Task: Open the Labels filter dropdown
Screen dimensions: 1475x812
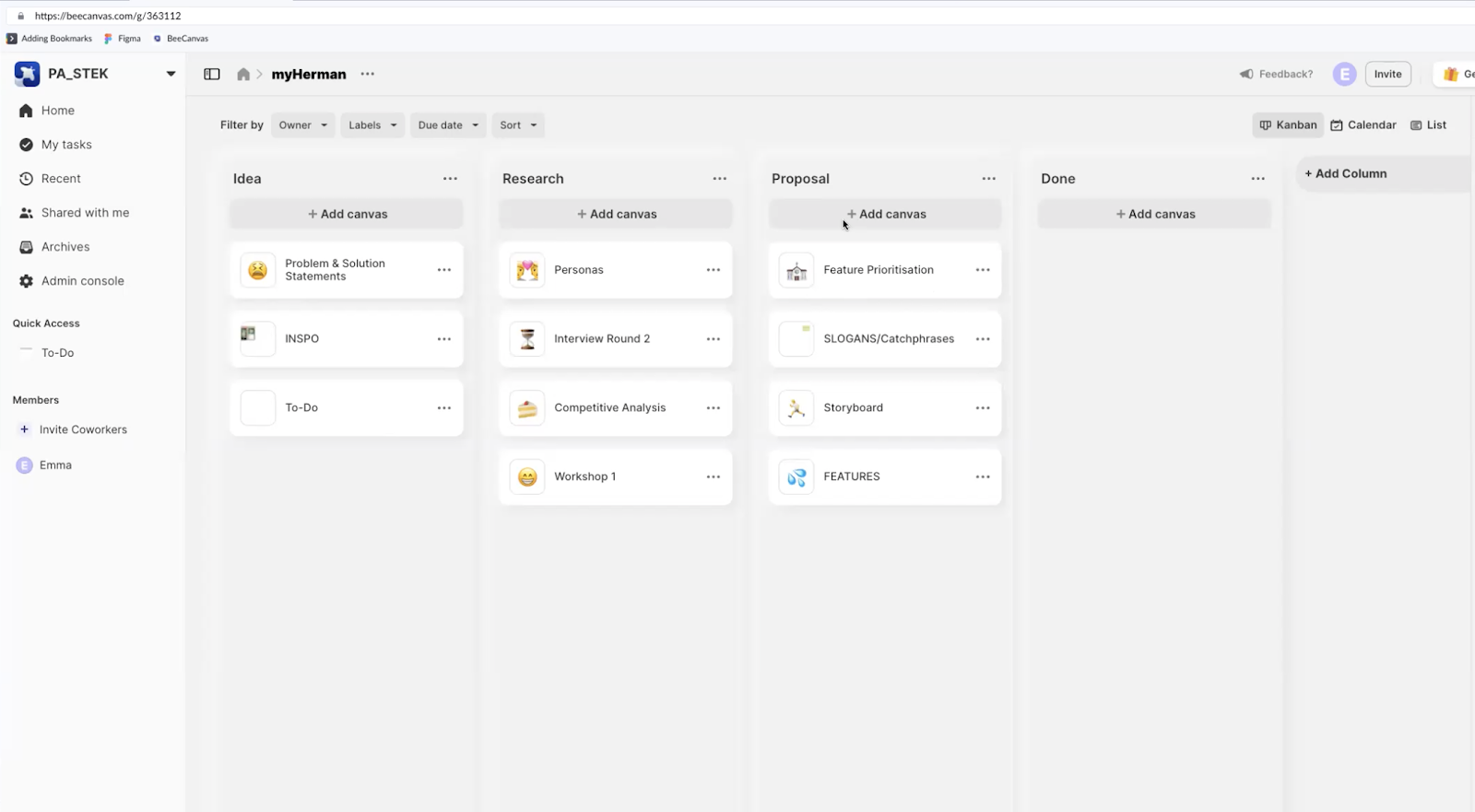Action: [x=372, y=125]
